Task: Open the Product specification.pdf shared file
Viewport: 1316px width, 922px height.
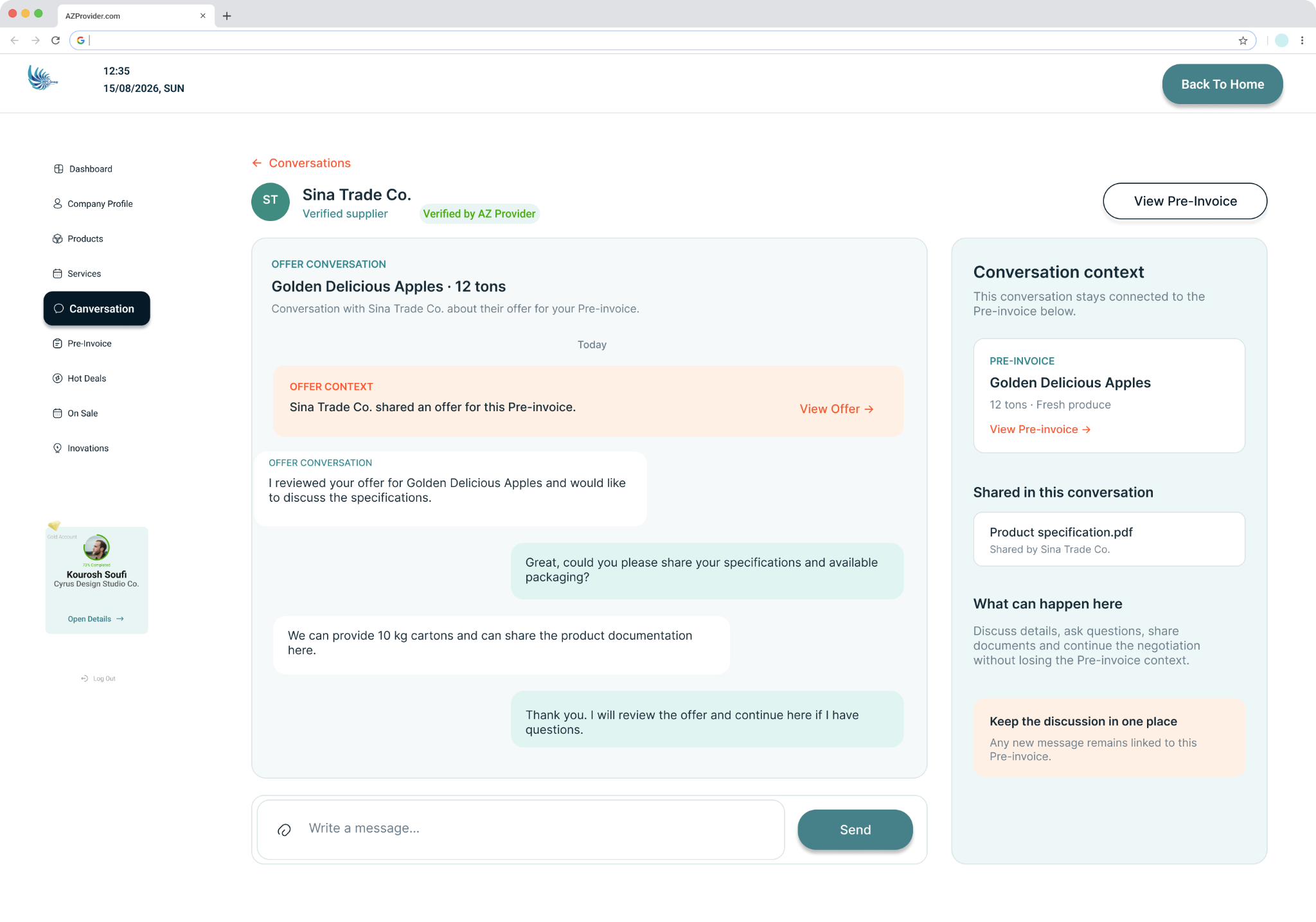Action: pyautogui.click(x=1109, y=539)
